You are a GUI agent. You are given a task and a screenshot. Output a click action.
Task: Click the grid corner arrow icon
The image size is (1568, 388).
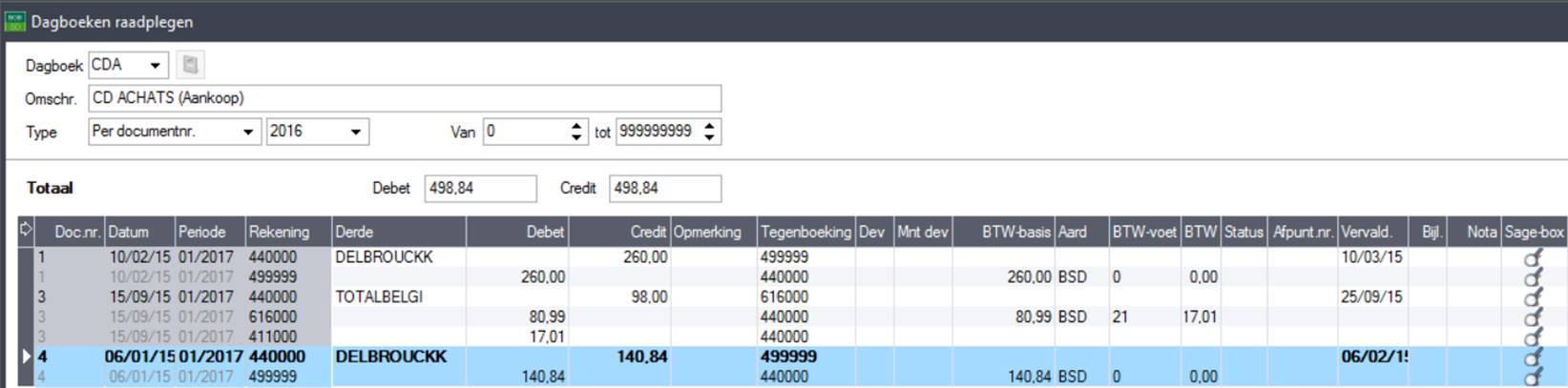[x=25, y=231]
